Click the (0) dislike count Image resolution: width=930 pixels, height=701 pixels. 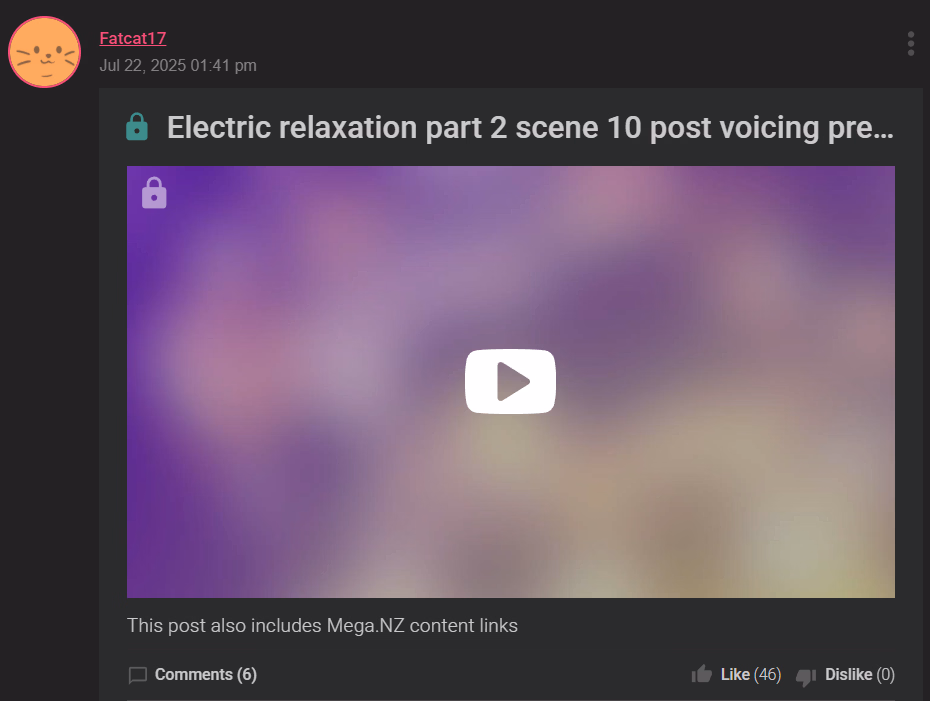point(886,674)
